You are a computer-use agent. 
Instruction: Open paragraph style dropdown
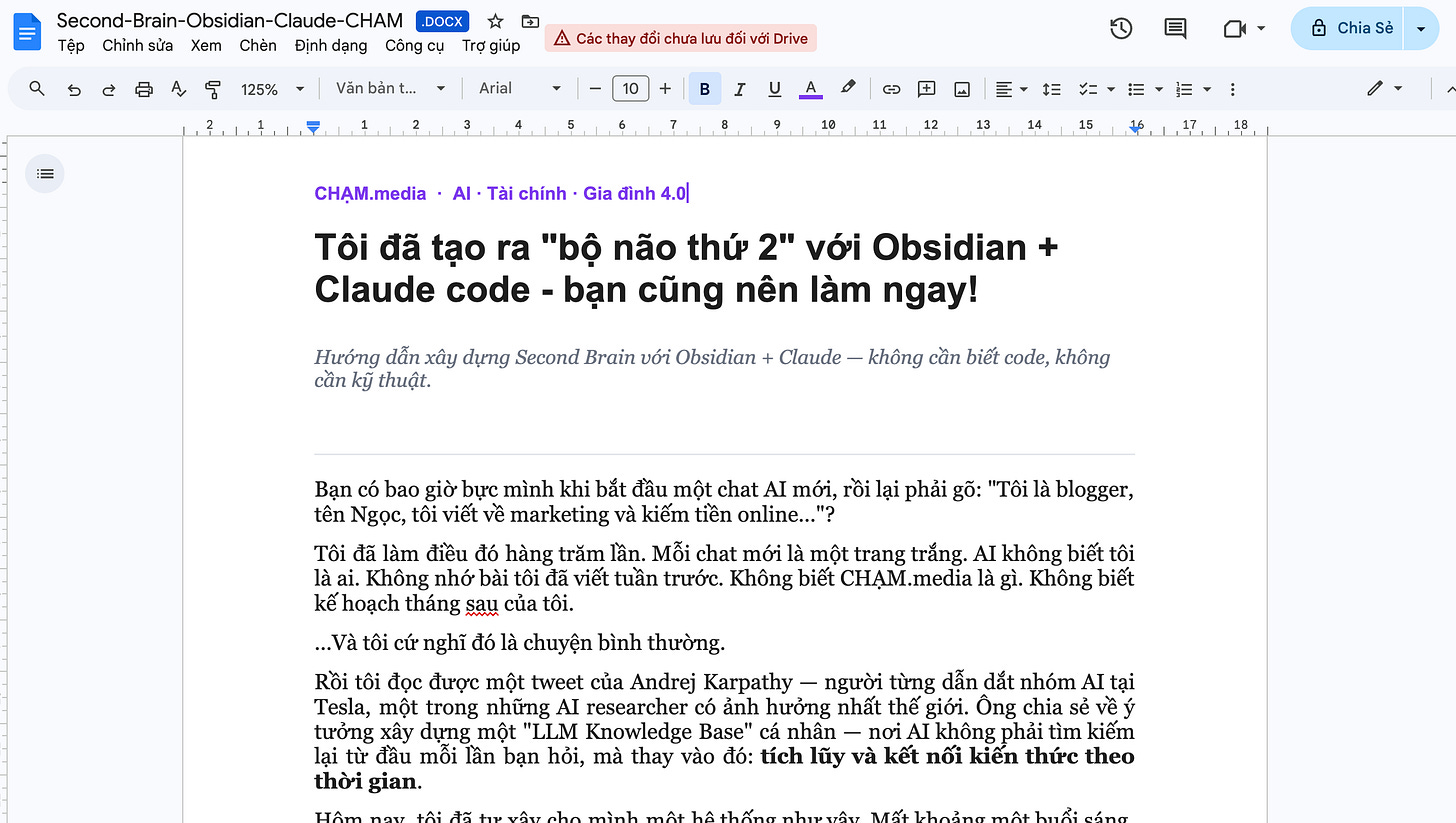390,89
